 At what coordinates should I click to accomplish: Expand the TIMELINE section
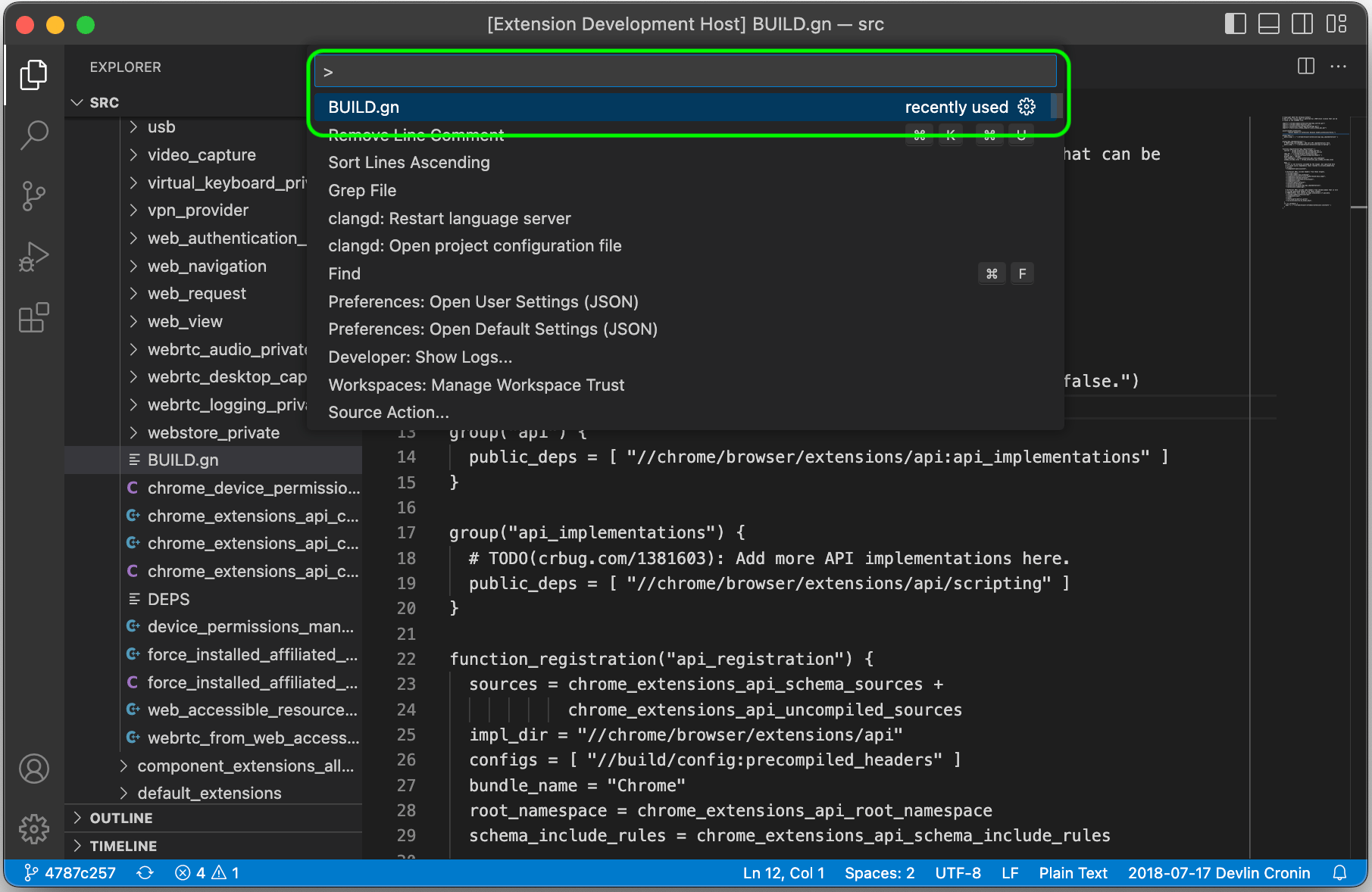(123, 846)
